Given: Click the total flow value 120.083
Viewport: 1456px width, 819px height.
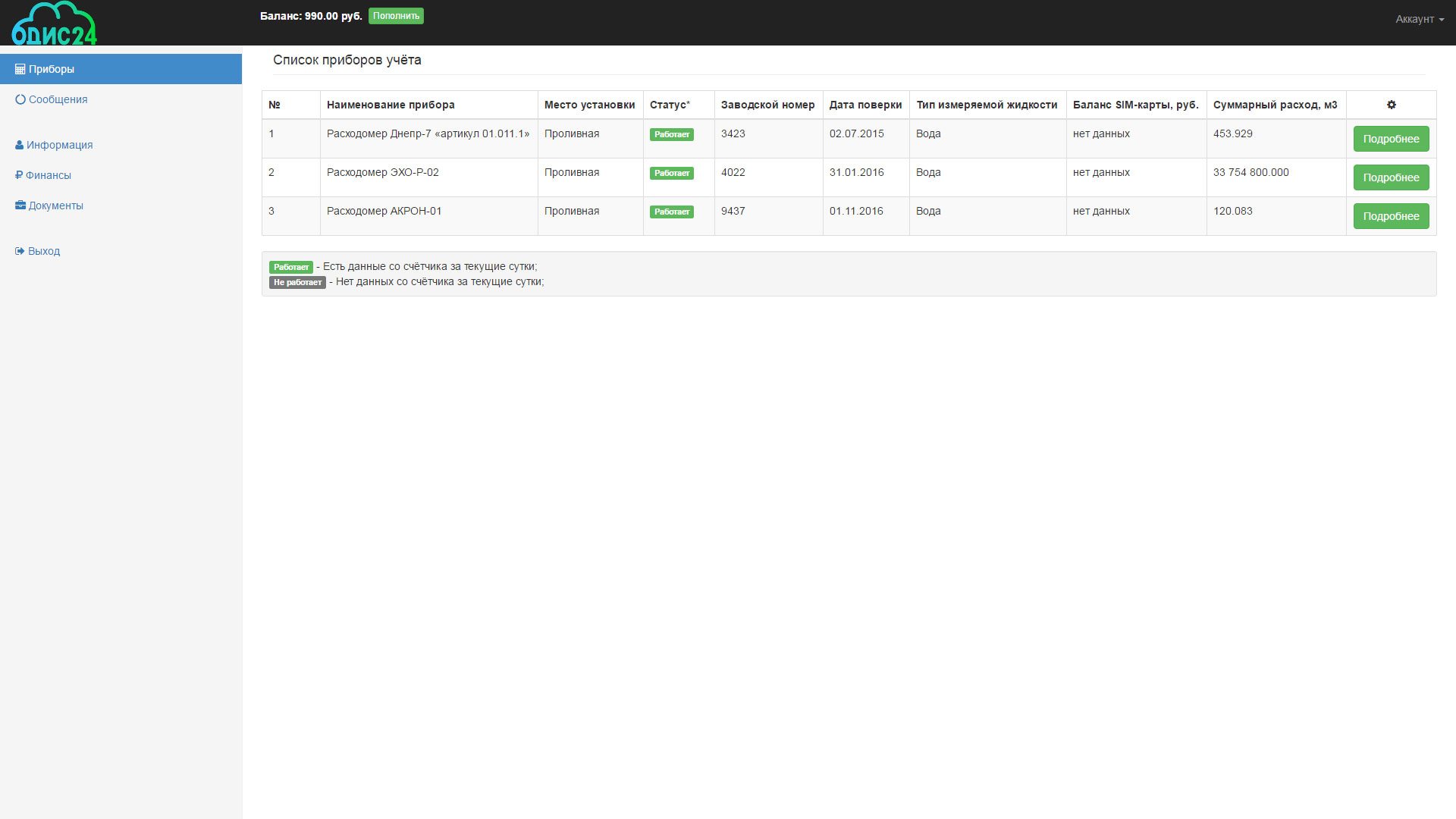Looking at the screenshot, I should 1232,211.
